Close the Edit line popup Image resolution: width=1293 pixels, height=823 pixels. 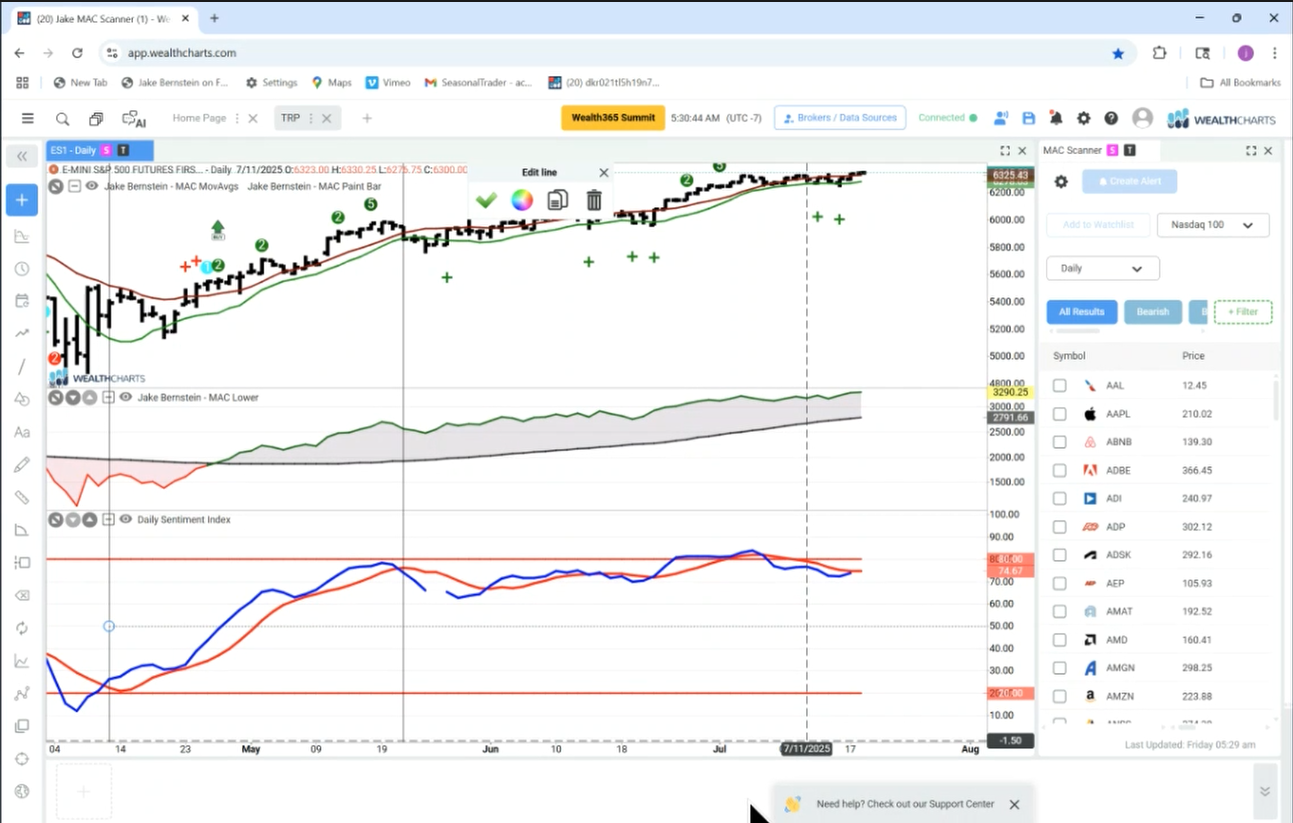coord(603,172)
